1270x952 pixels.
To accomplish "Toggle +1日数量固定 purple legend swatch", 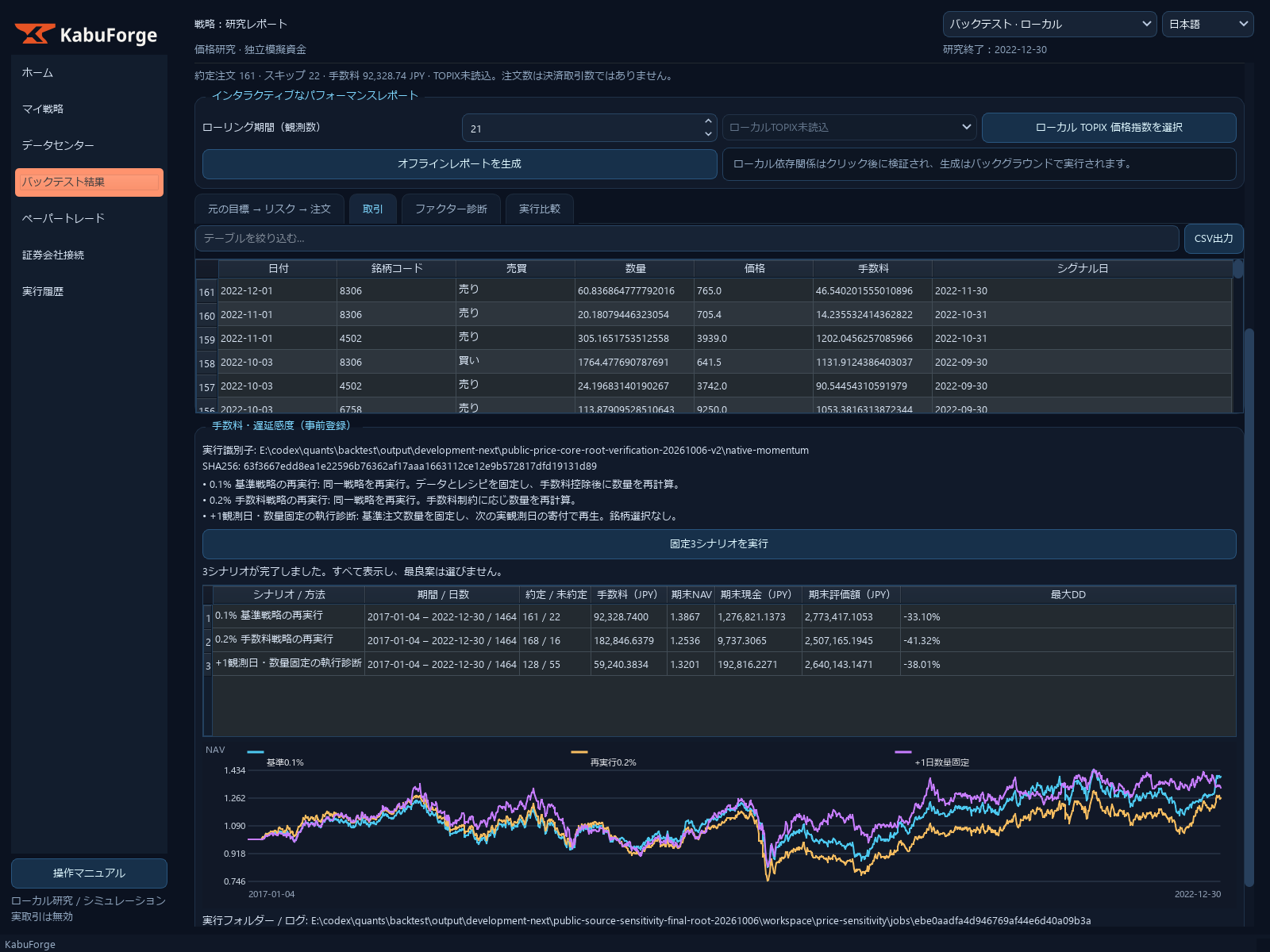I will 903,751.
